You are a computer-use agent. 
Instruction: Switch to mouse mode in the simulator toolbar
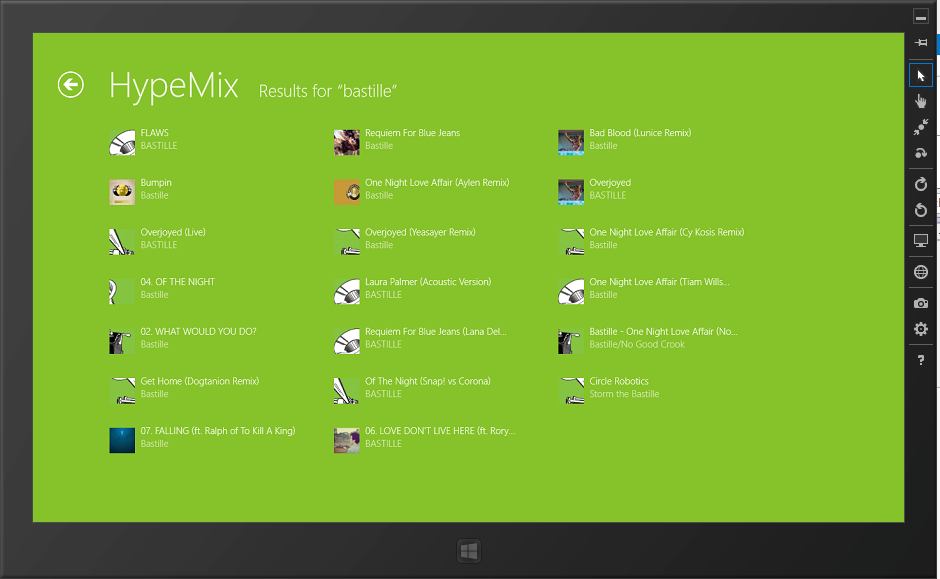pyautogui.click(x=921, y=75)
